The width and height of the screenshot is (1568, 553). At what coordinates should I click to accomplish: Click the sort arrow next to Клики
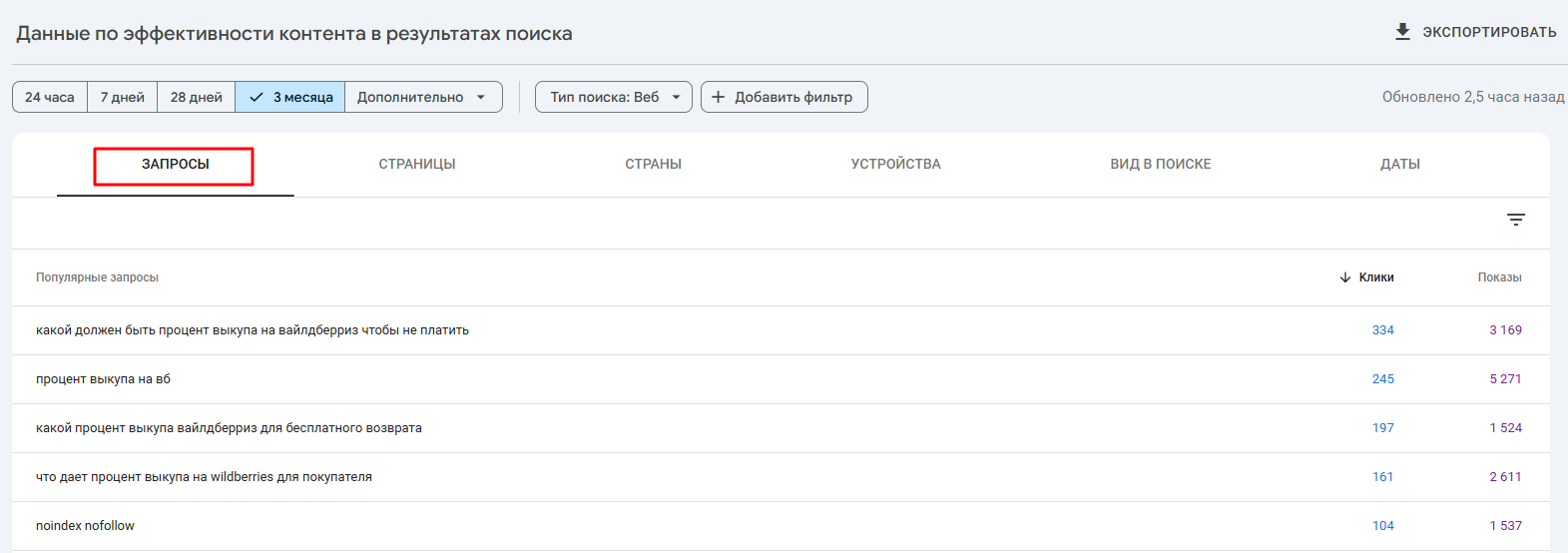pos(1345,277)
